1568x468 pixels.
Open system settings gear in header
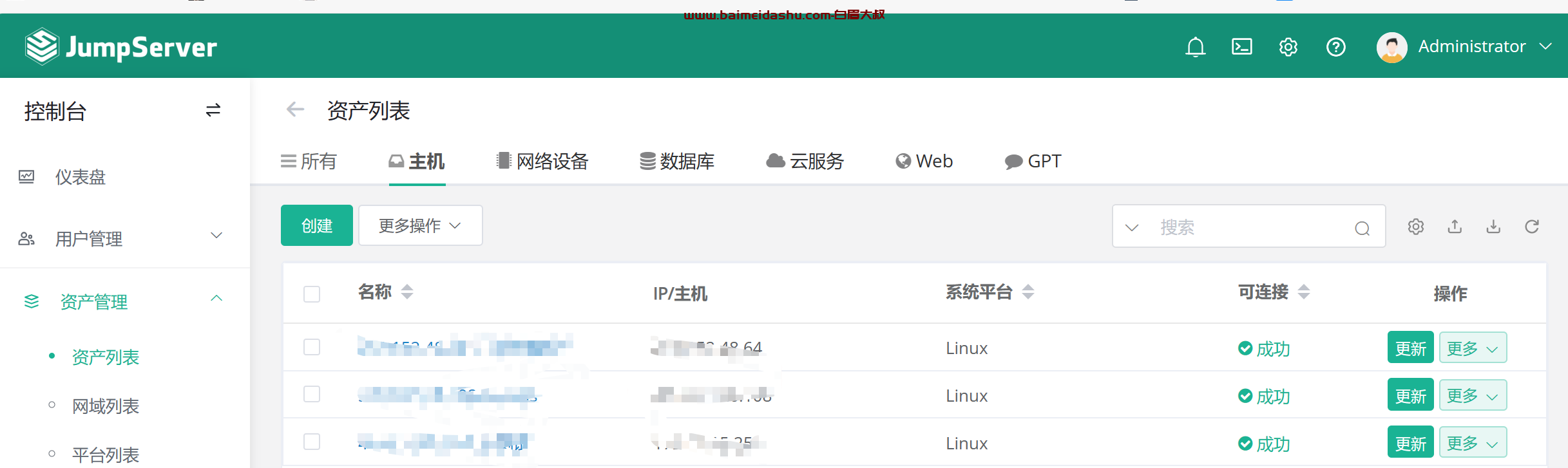1288,47
